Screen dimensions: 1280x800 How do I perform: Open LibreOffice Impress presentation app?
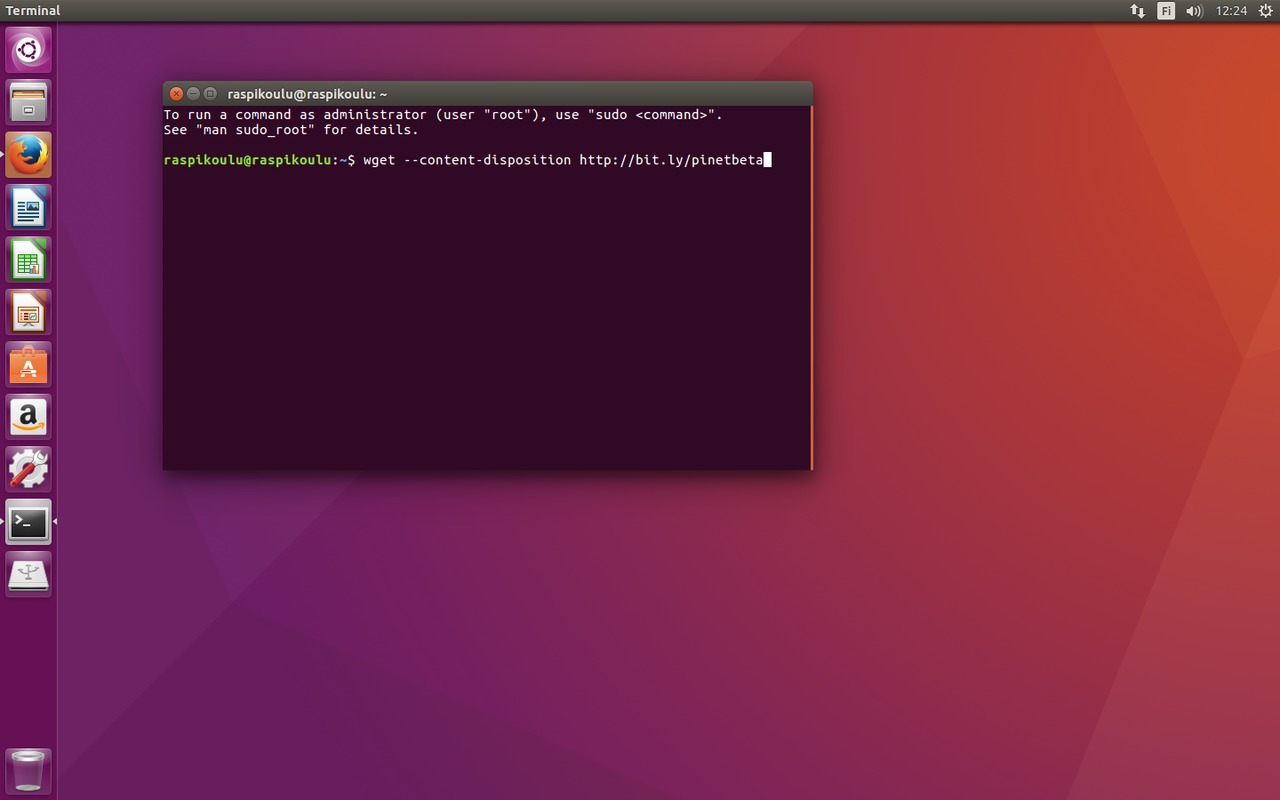pyautogui.click(x=28, y=313)
